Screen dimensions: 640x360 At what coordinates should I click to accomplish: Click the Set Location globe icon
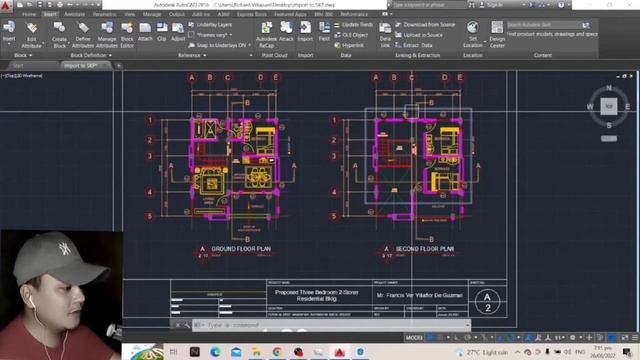coord(473,27)
